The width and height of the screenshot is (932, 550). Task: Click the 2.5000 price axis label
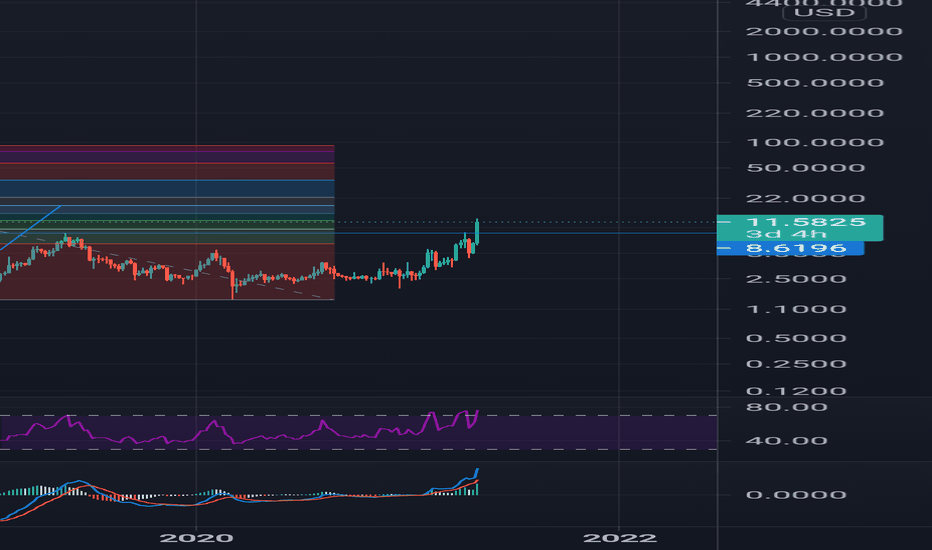[x=796, y=279]
